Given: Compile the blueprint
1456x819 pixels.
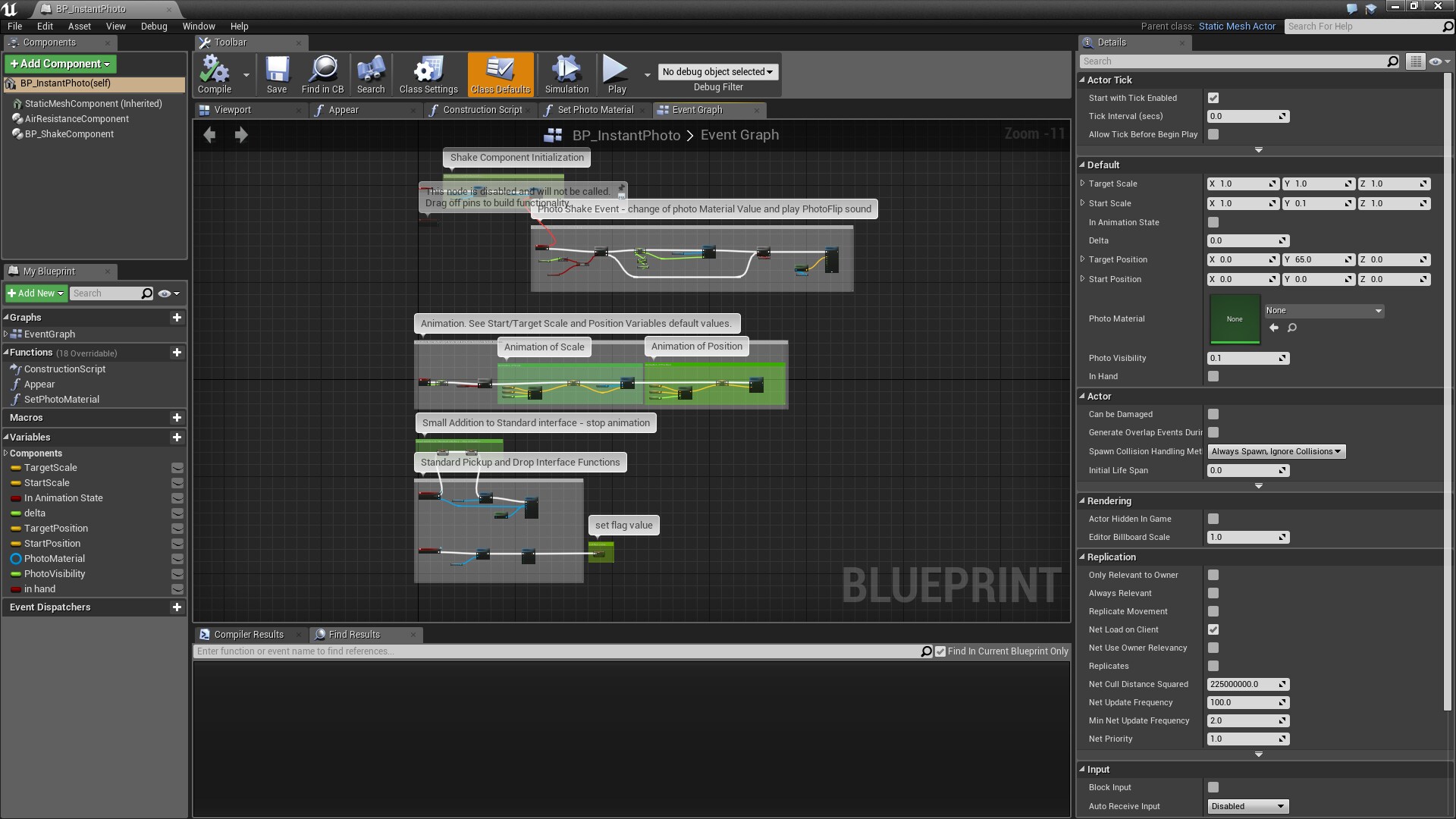Looking at the screenshot, I should [216, 74].
